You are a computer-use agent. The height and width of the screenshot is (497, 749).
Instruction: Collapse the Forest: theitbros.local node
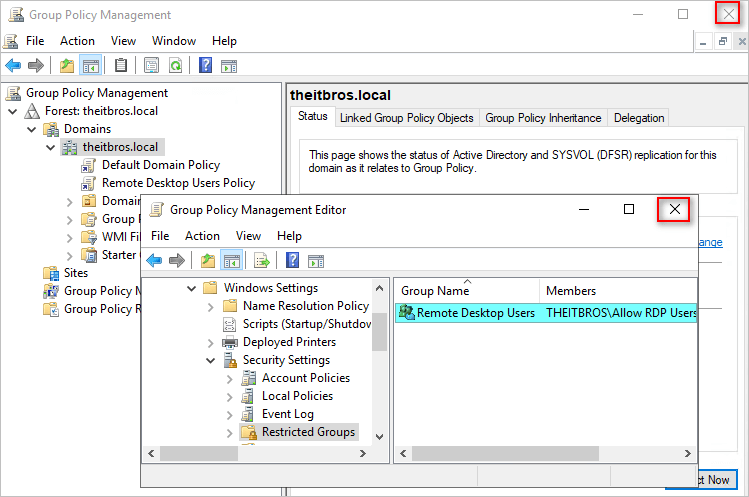(13, 111)
